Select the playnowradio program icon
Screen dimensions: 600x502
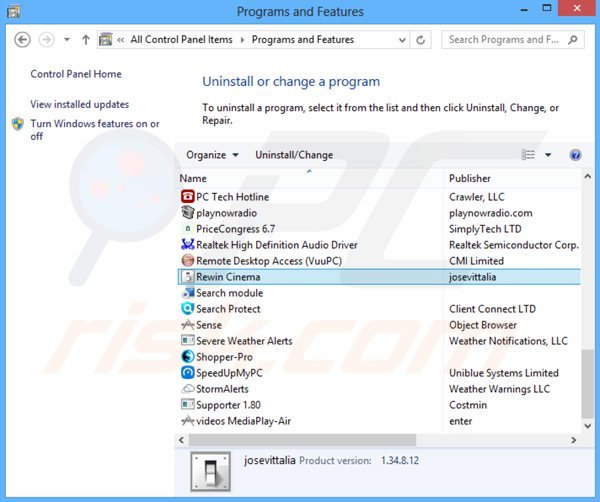point(188,213)
